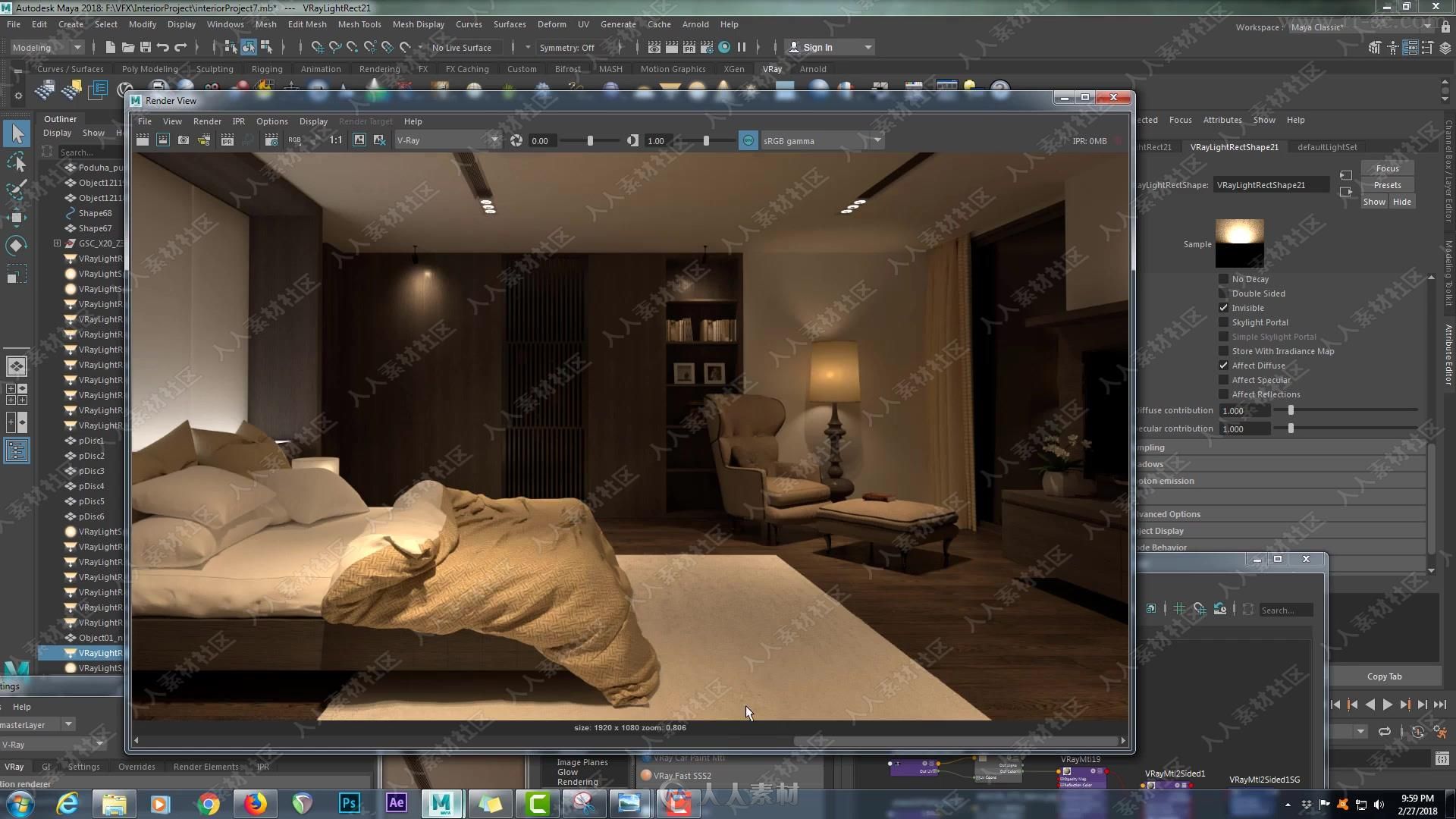
Task: Switch to the Arnold shelf tab
Action: click(813, 69)
